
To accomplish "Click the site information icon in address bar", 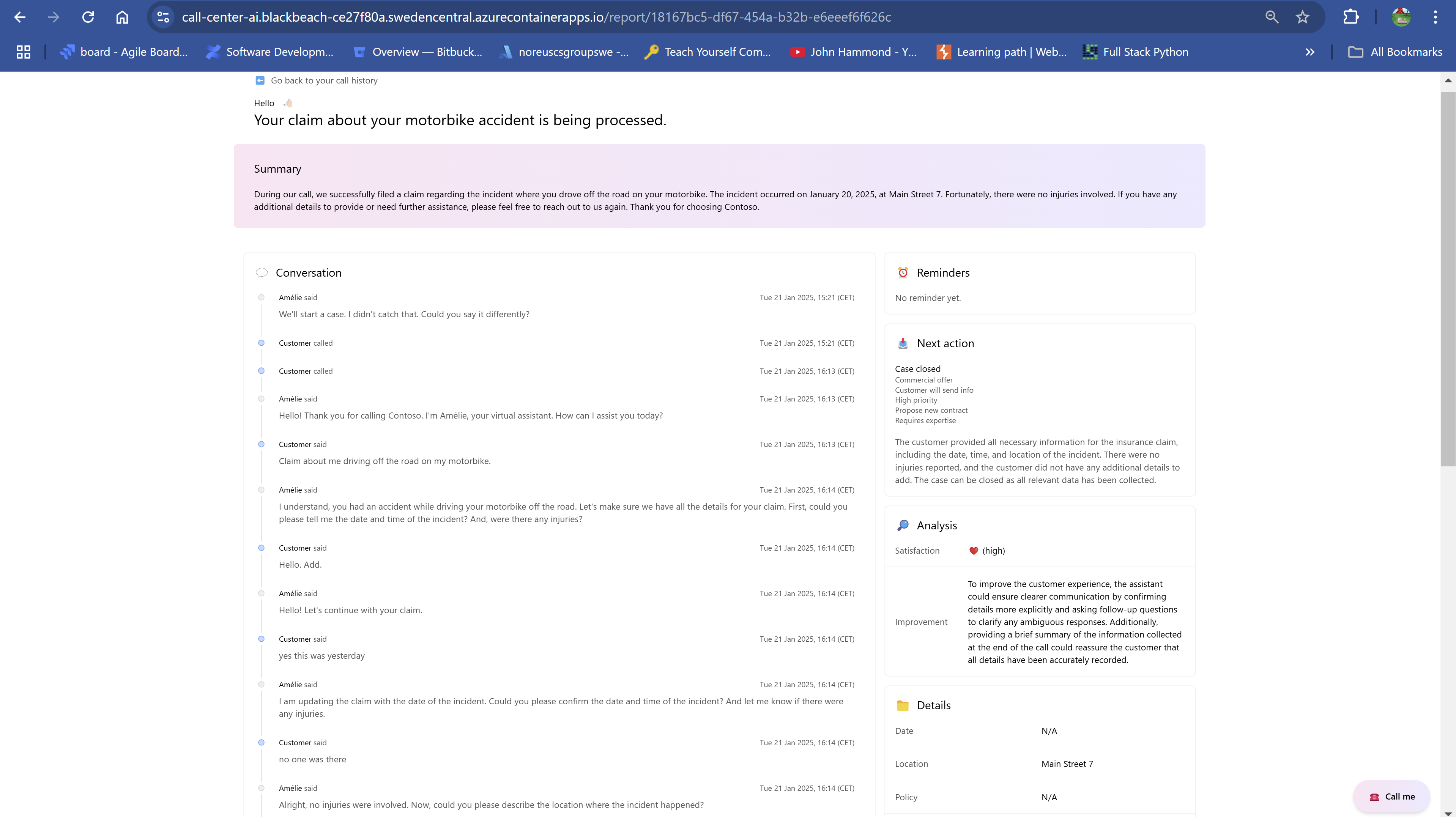I will 163,17.
